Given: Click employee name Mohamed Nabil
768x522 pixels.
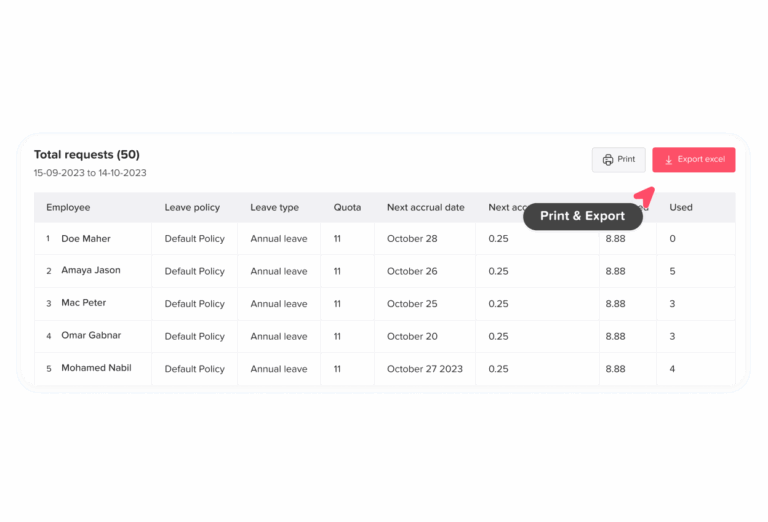Looking at the screenshot, I should coord(96,368).
